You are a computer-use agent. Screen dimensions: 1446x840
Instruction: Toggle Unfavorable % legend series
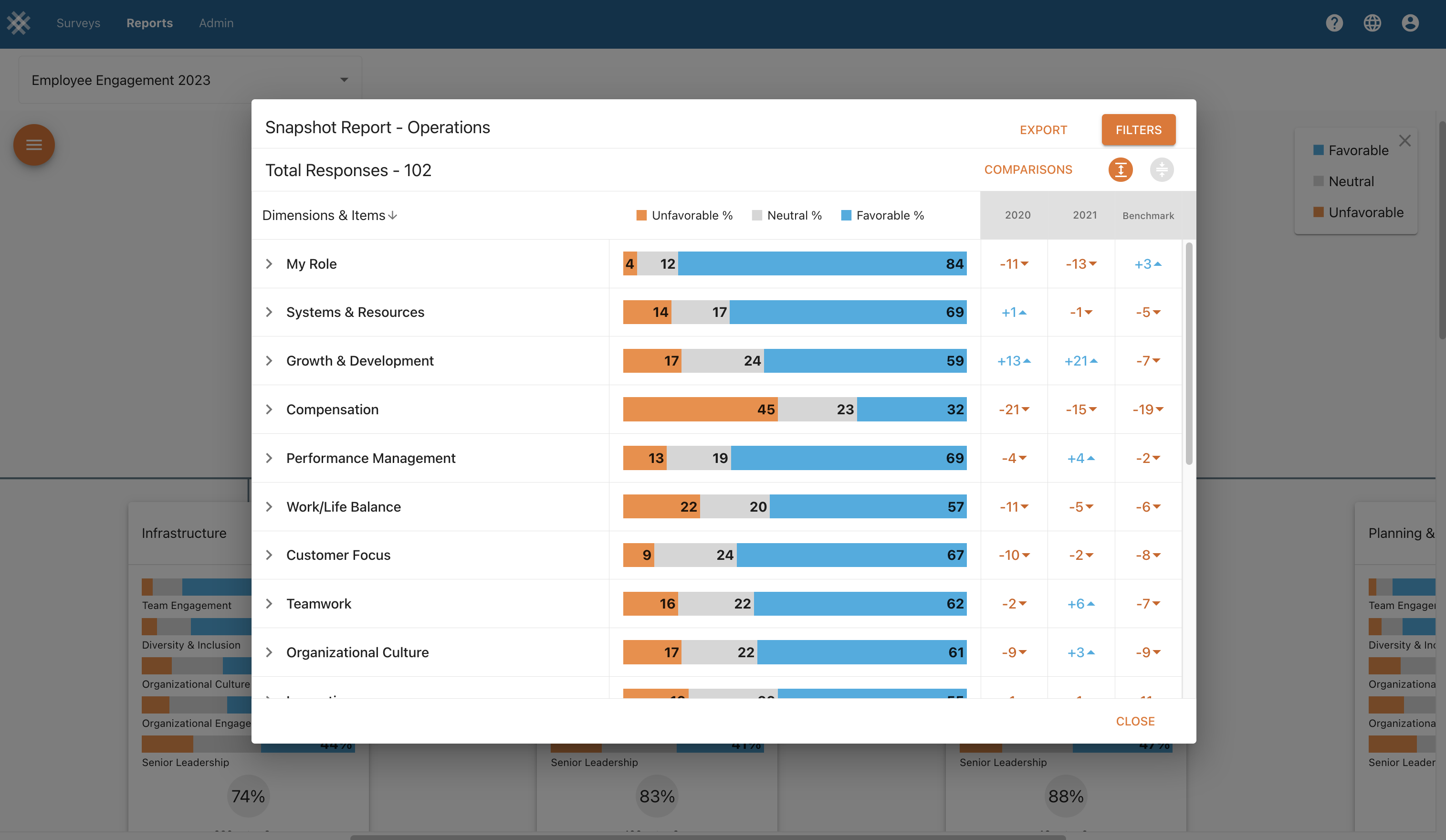click(684, 216)
